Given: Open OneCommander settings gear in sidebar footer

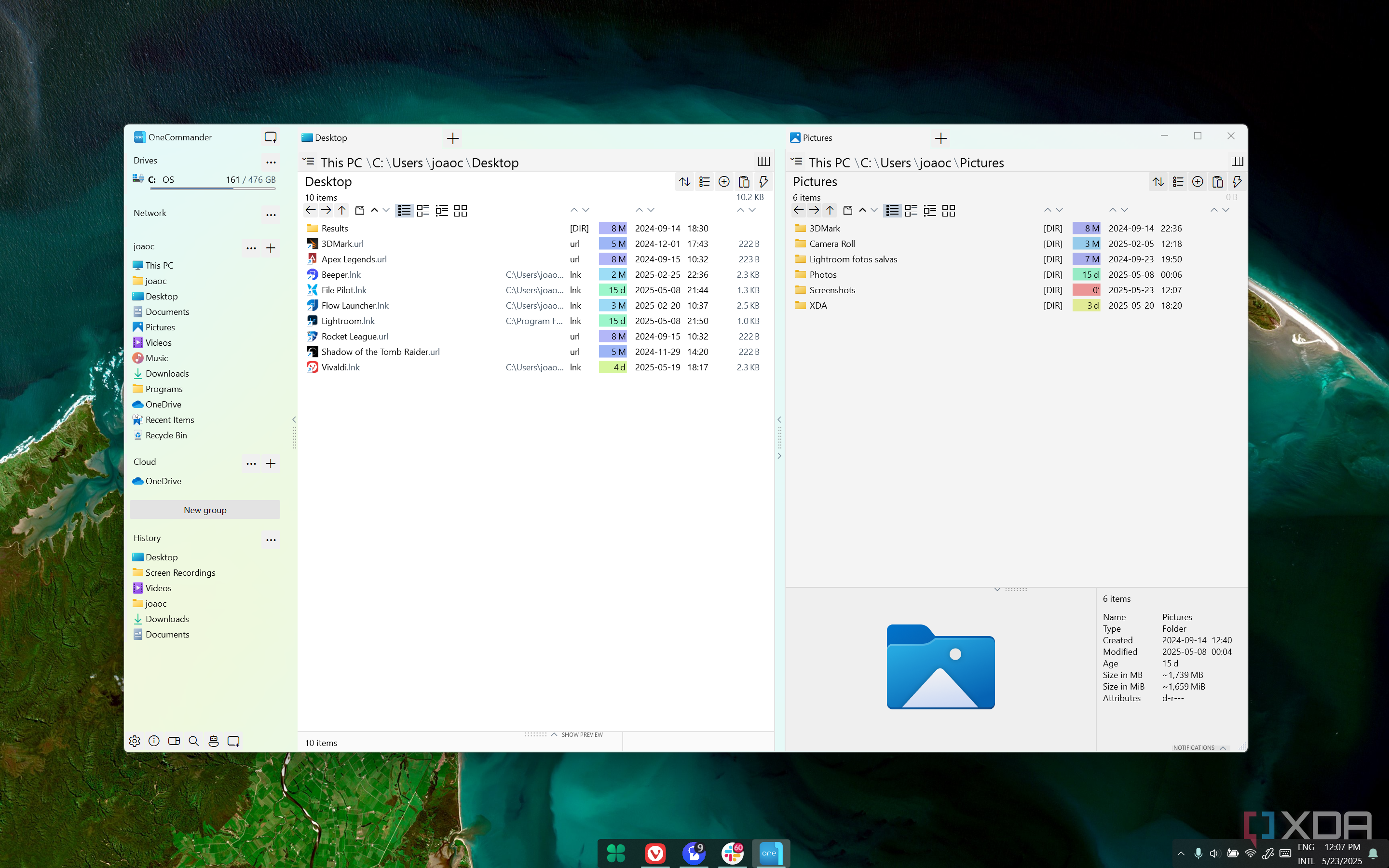Looking at the screenshot, I should point(135,741).
